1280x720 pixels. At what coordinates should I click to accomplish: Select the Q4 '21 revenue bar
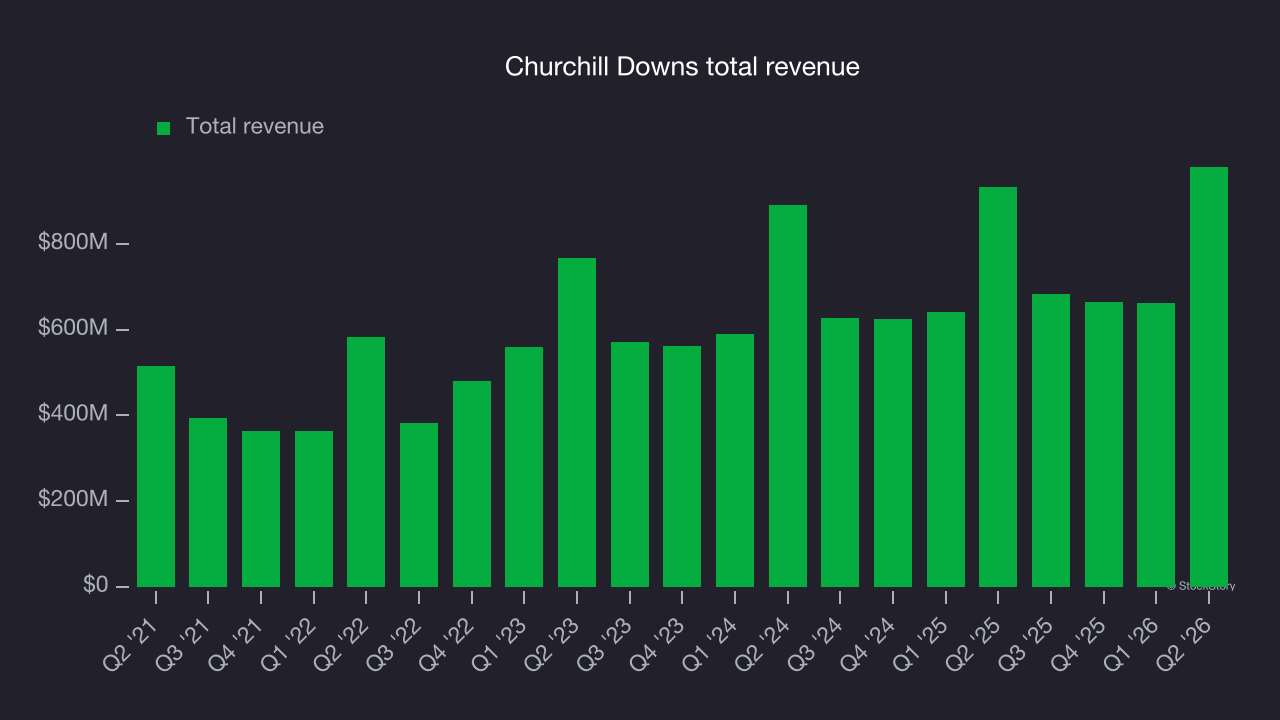tap(261, 509)
